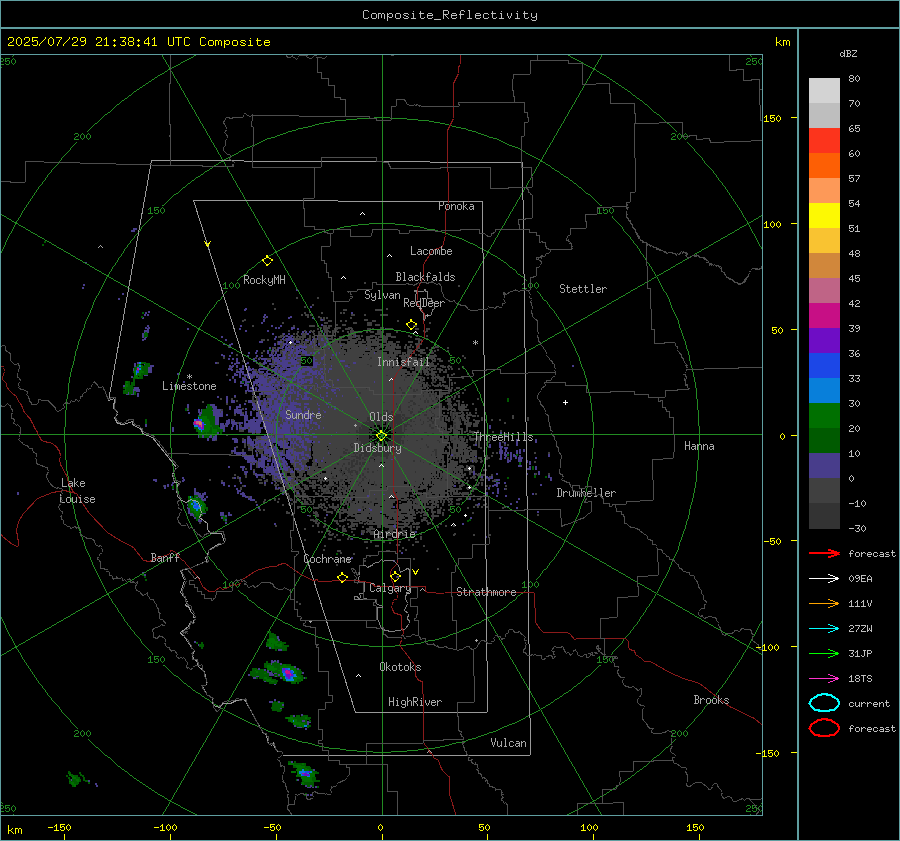Click the green swatch between 30 and 20 dBZ
The height and width of the screenshot is (841, 900).
824,416
